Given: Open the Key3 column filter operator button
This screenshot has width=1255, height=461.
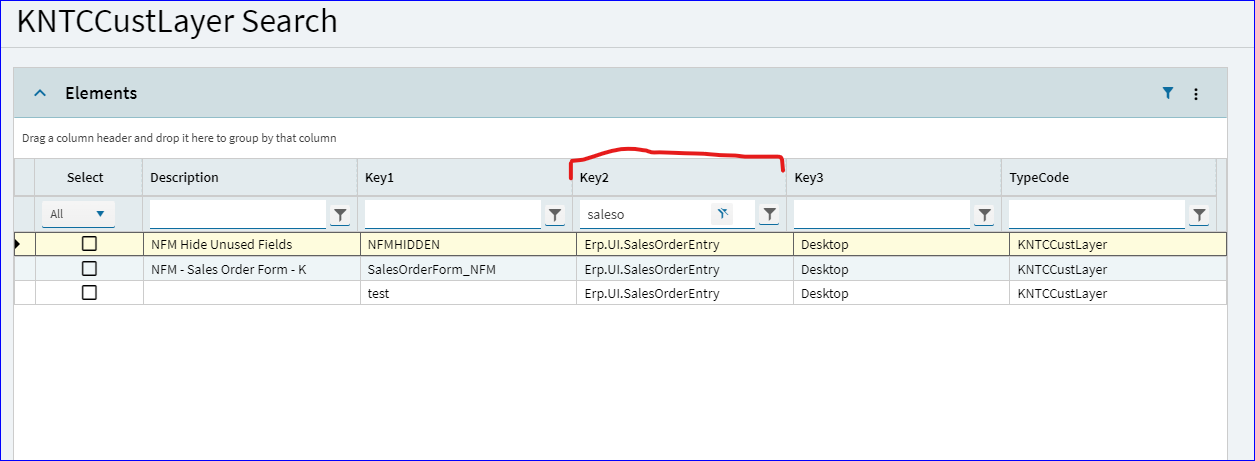Looking at the screenshot, I should click(984, 214).
